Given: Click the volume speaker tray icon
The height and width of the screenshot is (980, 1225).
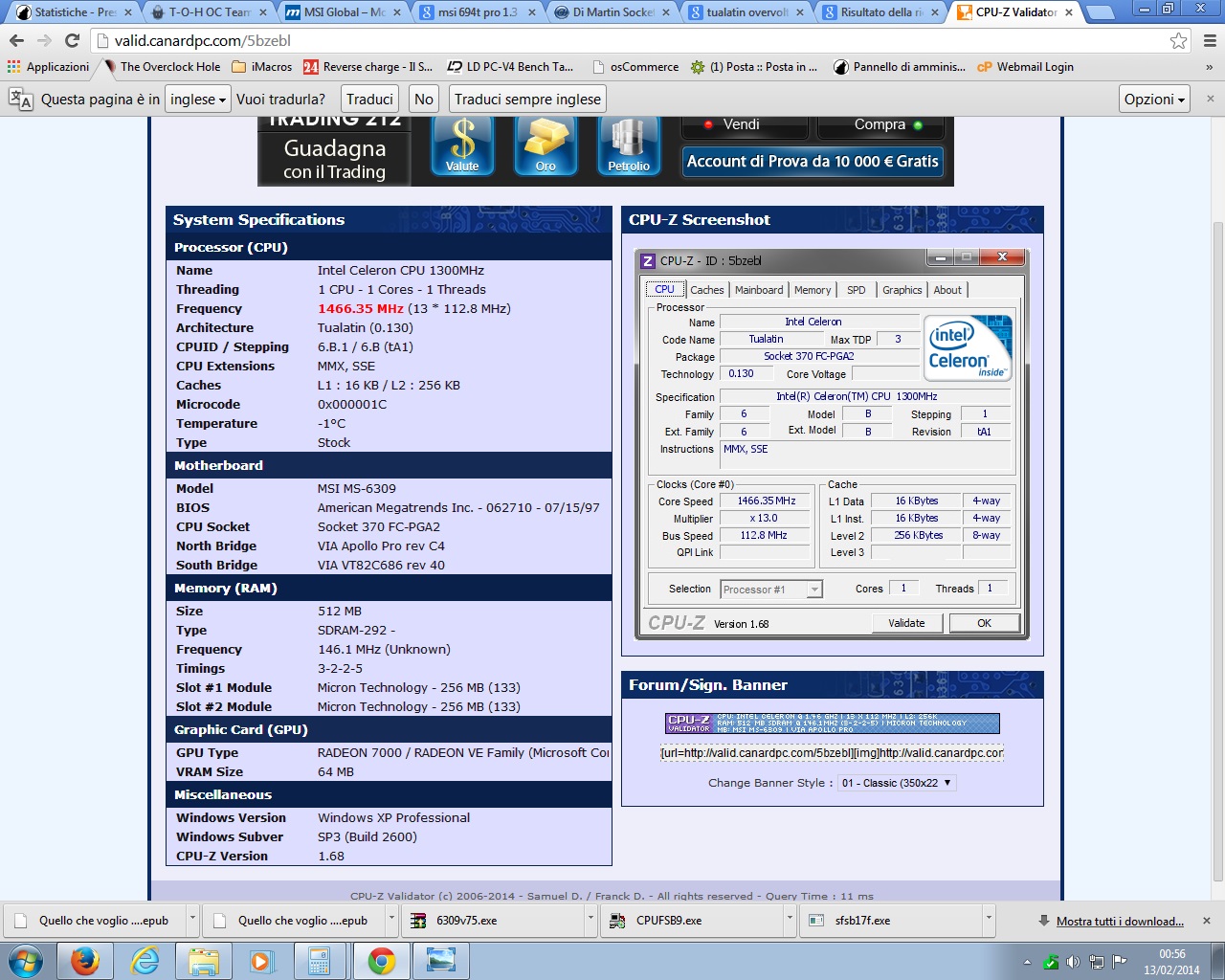Looking at the screenshot, I should tap(1073, 962).
